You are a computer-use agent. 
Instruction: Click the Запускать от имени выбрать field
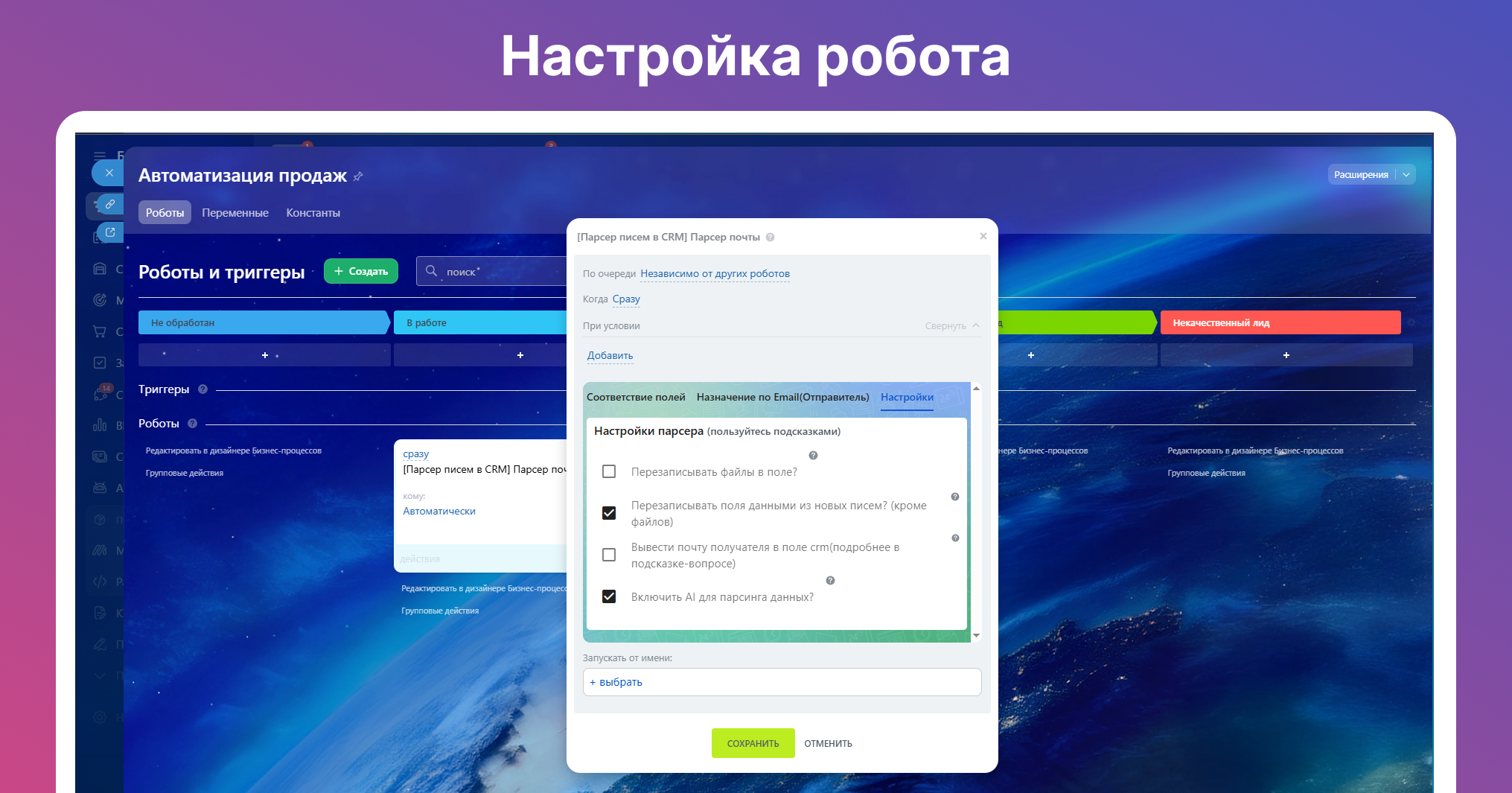(x=782, y=682)
